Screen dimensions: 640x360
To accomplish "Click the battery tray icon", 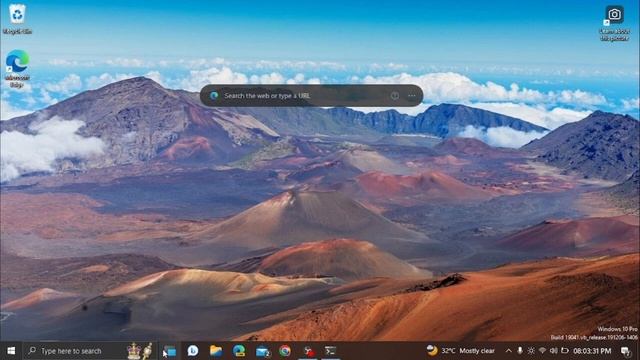I will coord(565,351).
